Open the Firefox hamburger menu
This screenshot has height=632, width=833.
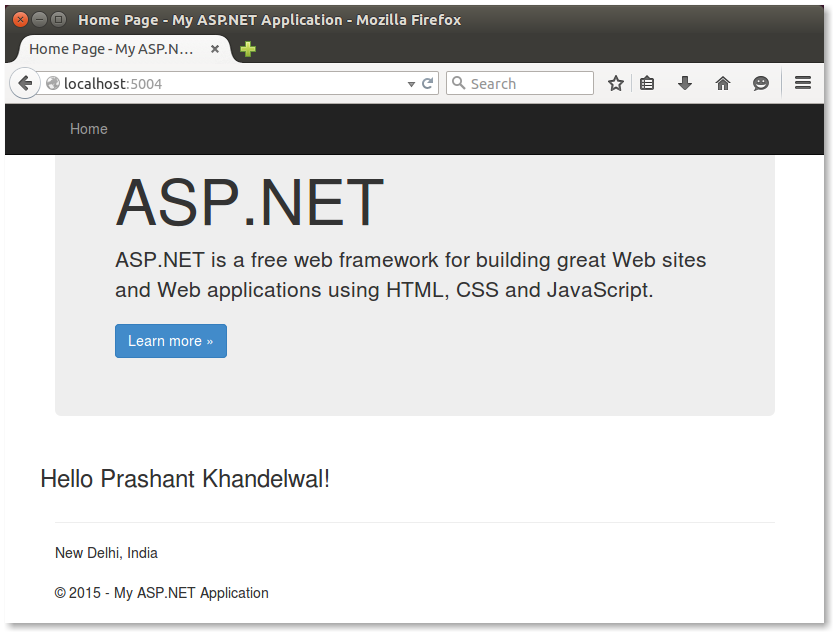[x=803, y=83]
